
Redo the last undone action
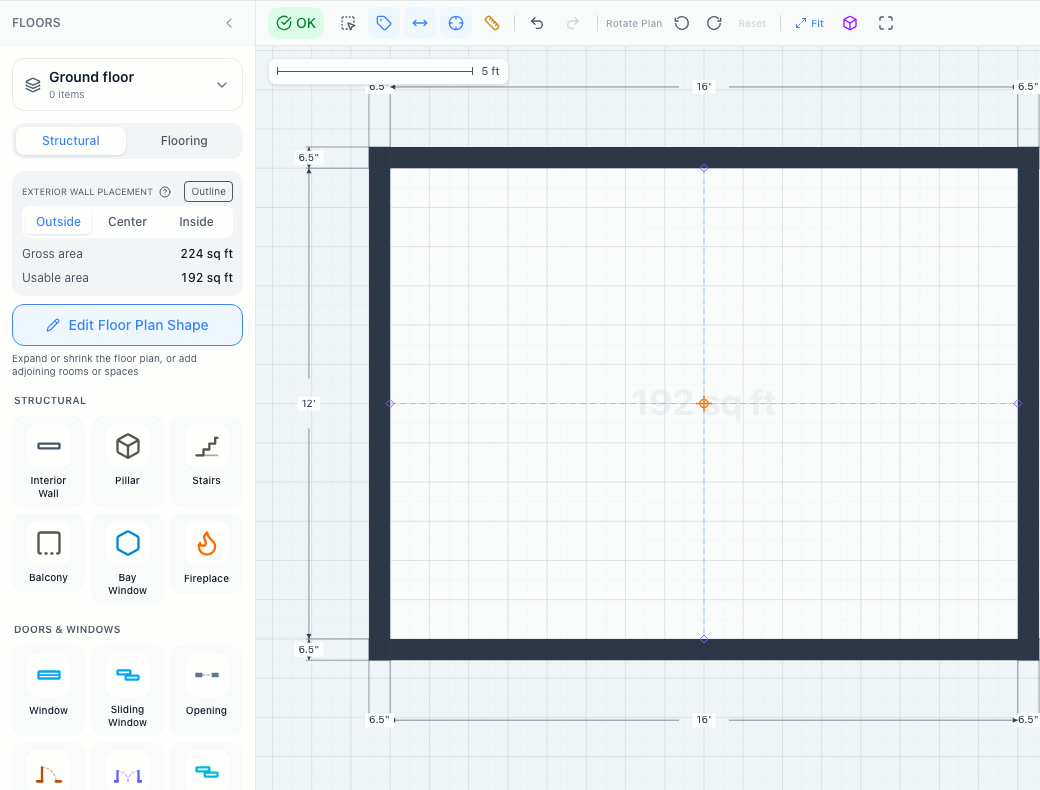pos(573,23)
